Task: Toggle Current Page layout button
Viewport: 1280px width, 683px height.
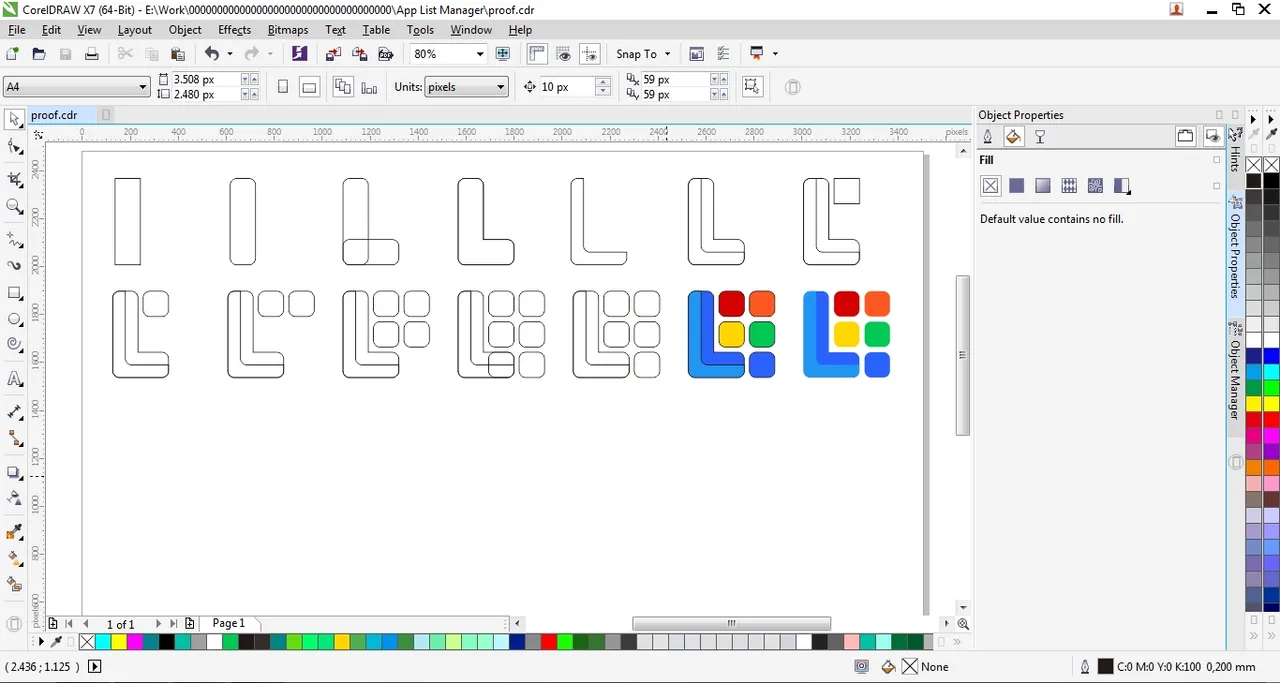Action: tap(369, 87)
